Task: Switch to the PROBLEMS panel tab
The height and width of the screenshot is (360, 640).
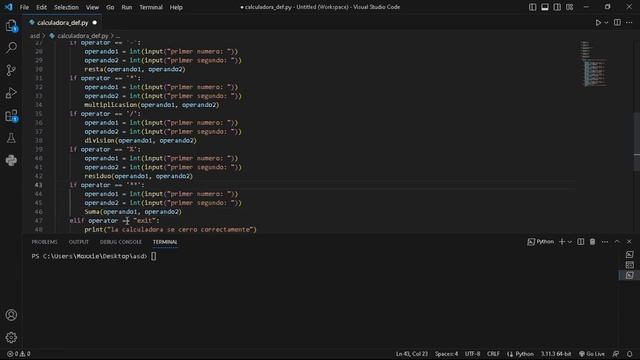Action: pyautogui.click(x=44, y=242)
